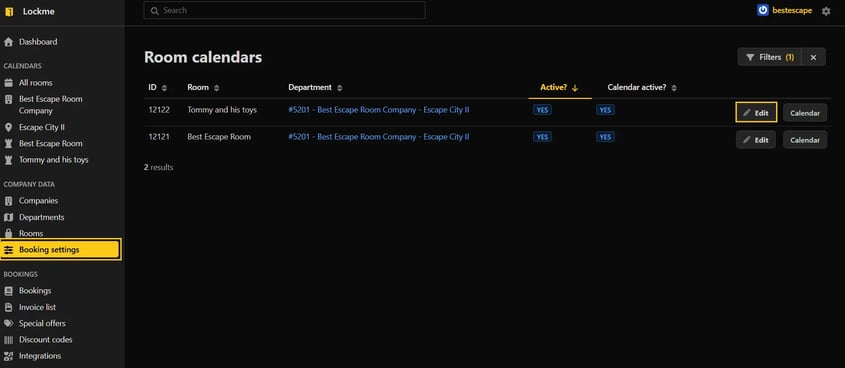Click Calendar active YES badge in row 12121
Viewport: 845px width, 368px height.
tap(605, 137)
